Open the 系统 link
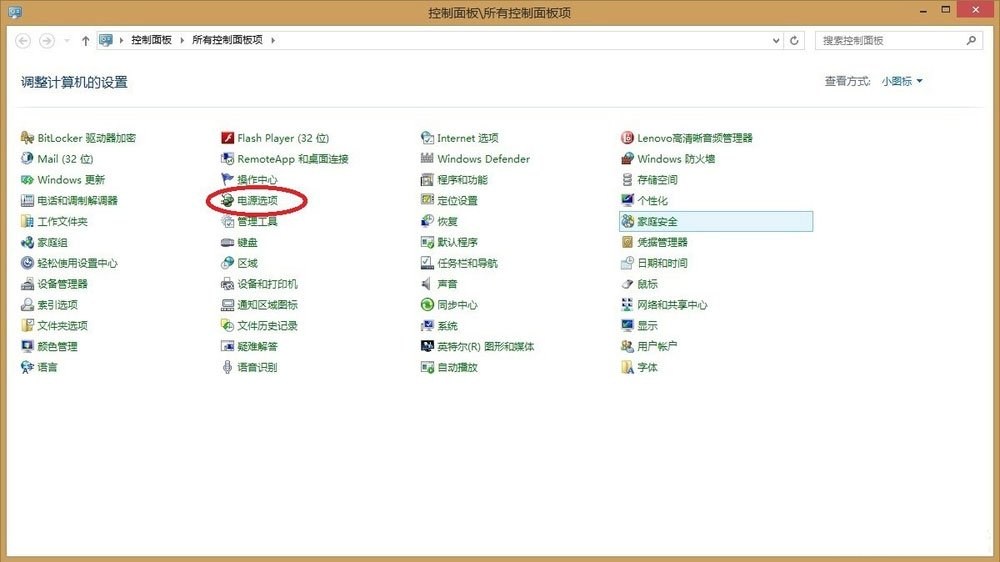1000x562 pixels. (448, 325)
